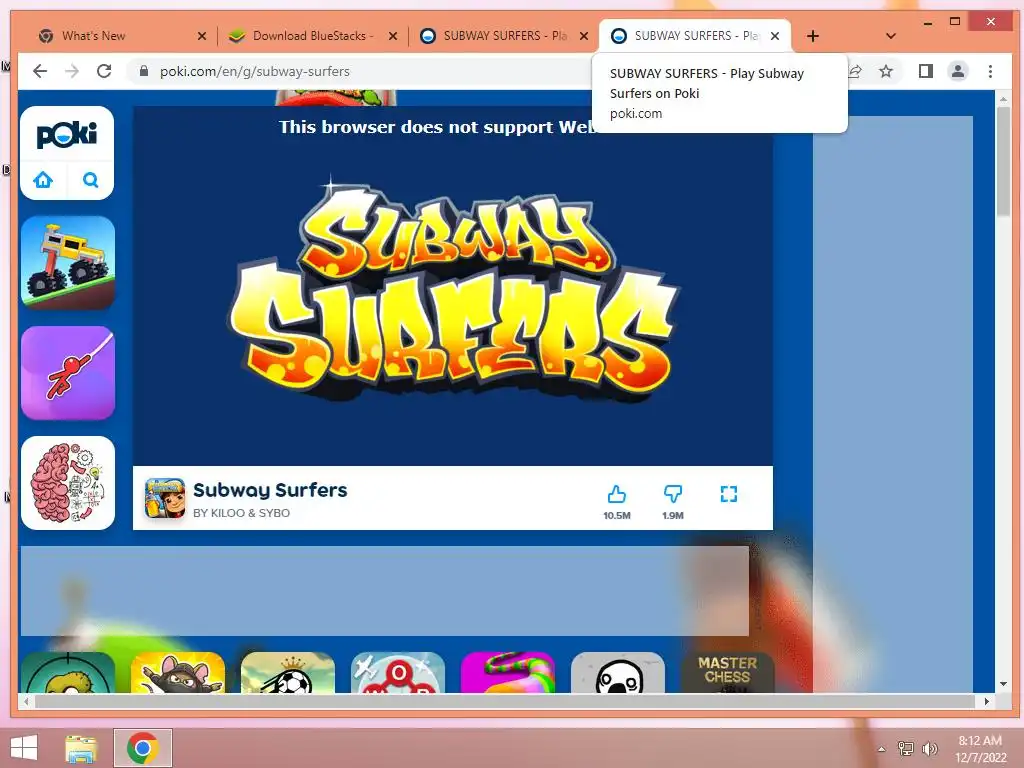
Task: Open the skull face game tile
Action: pos(618,672)
